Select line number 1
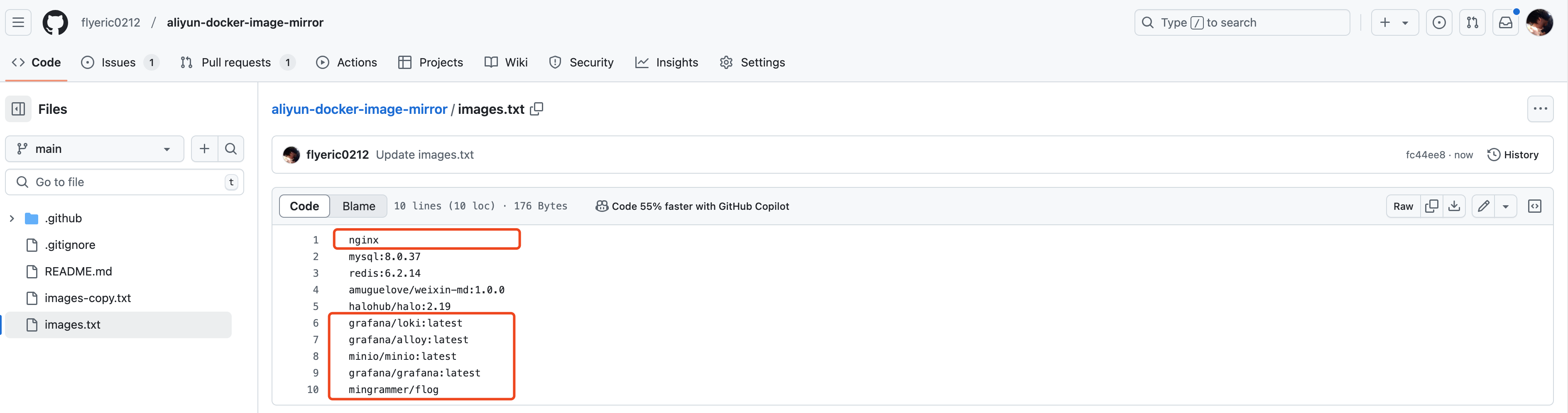This screenshot has width=1568, height=413. click(x=316, y=240)
